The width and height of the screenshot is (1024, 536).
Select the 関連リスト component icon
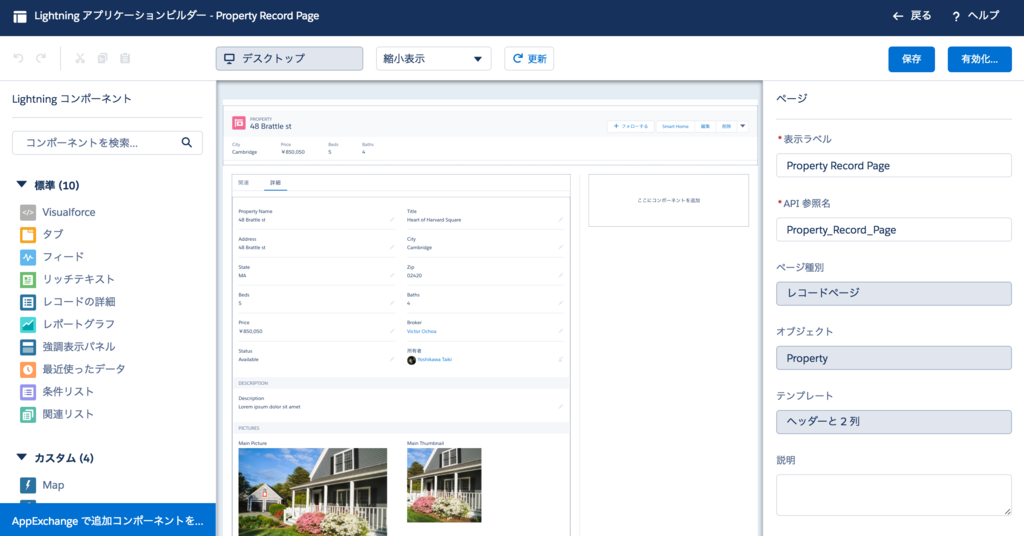27,414
